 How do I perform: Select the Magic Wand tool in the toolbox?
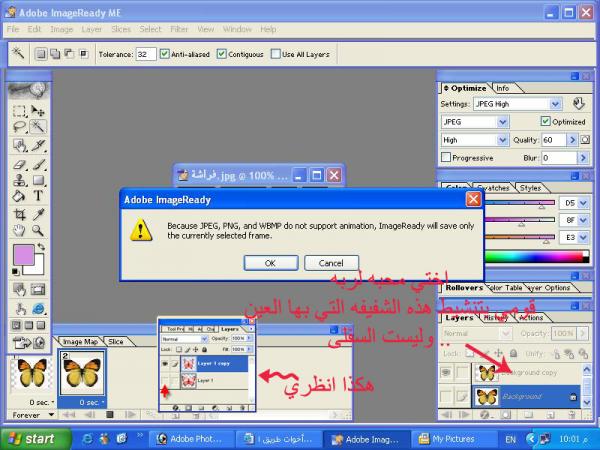(38, 127)
